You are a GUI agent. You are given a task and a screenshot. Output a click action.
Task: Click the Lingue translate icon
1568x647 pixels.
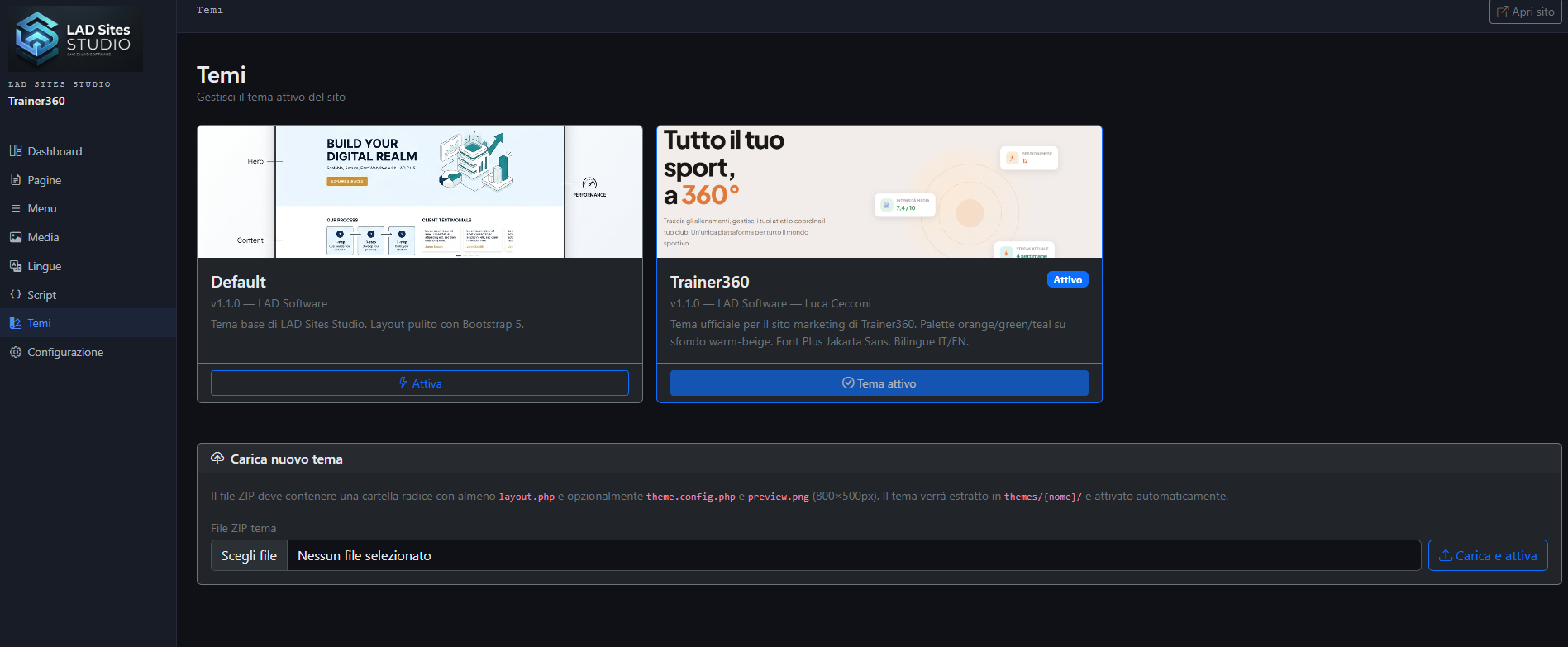16,266
